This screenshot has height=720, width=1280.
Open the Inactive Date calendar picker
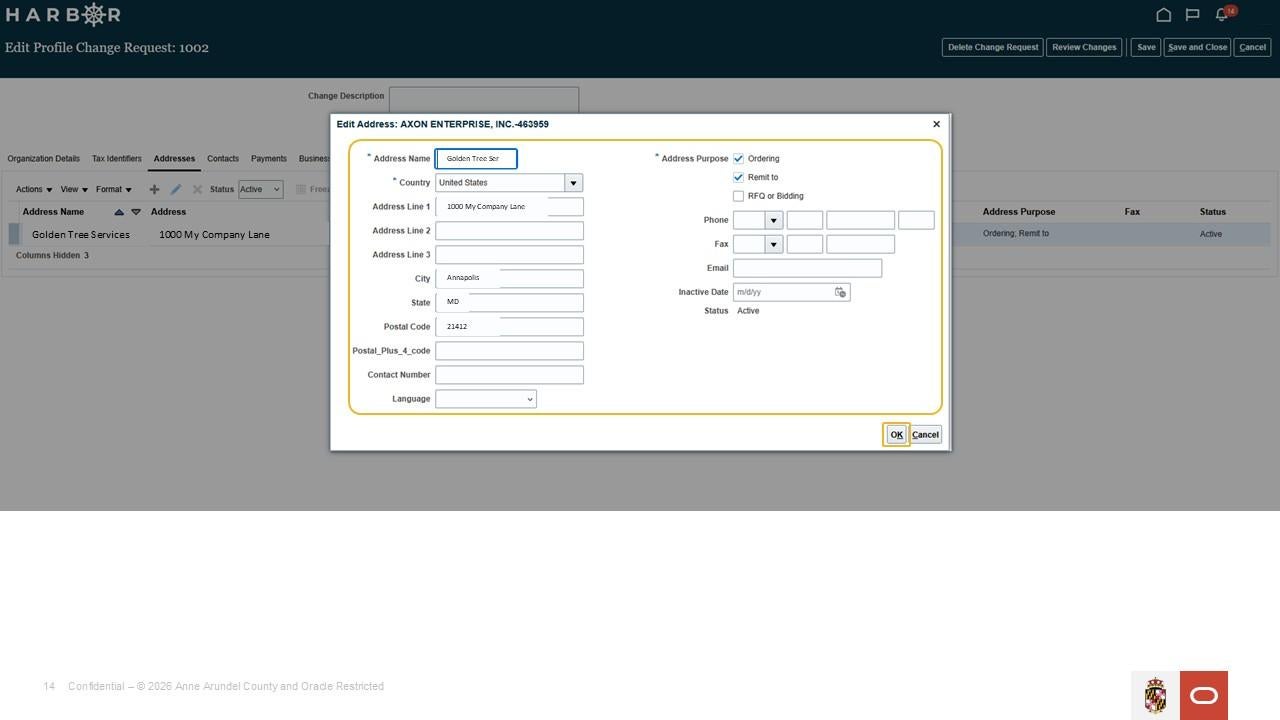840,292
